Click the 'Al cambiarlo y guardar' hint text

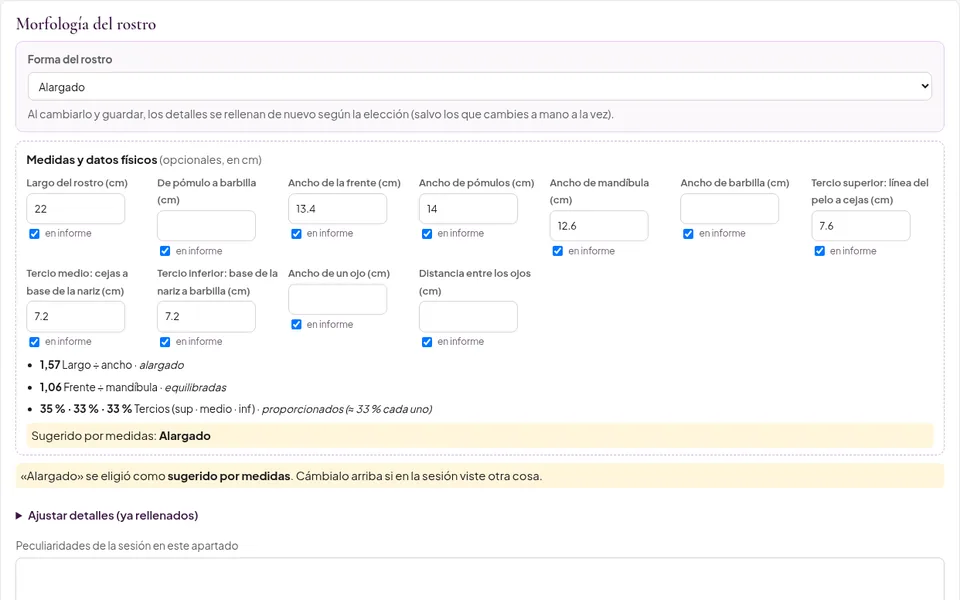tap(320, 114)
